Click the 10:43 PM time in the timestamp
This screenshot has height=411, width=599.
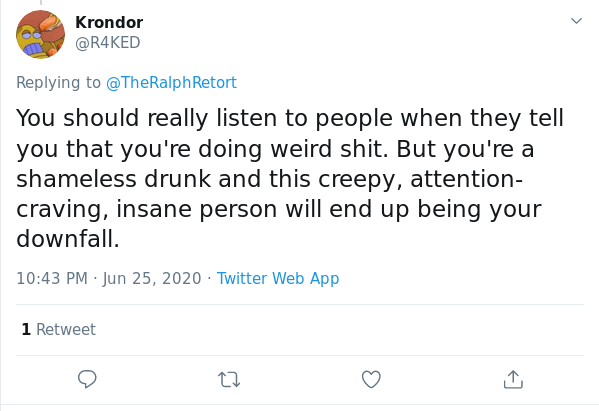tap(52, 278)
